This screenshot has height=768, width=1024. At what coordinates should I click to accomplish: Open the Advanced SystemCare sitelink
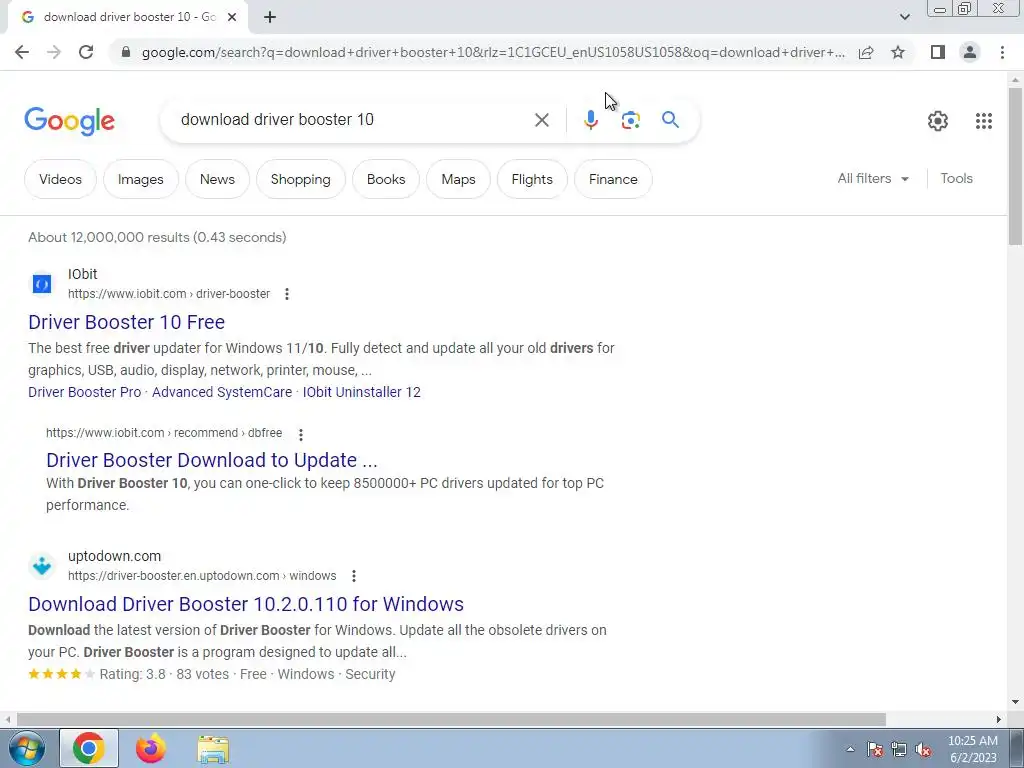point(222,392)
